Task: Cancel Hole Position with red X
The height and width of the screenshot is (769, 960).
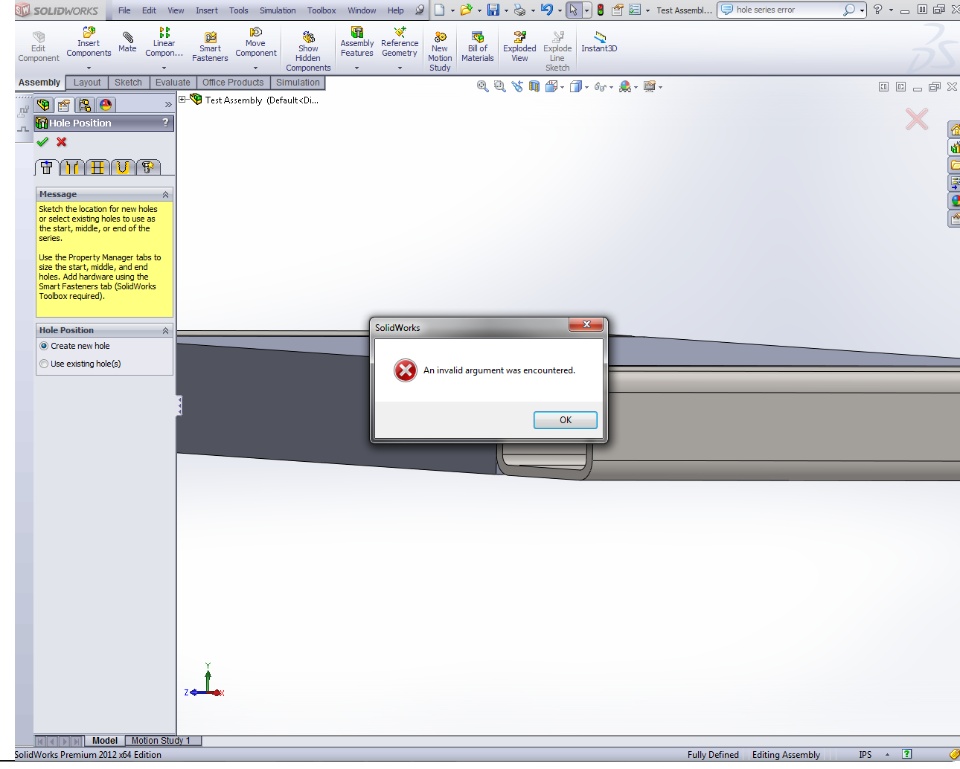Action: pyautogui.click(x=61, y=142)
